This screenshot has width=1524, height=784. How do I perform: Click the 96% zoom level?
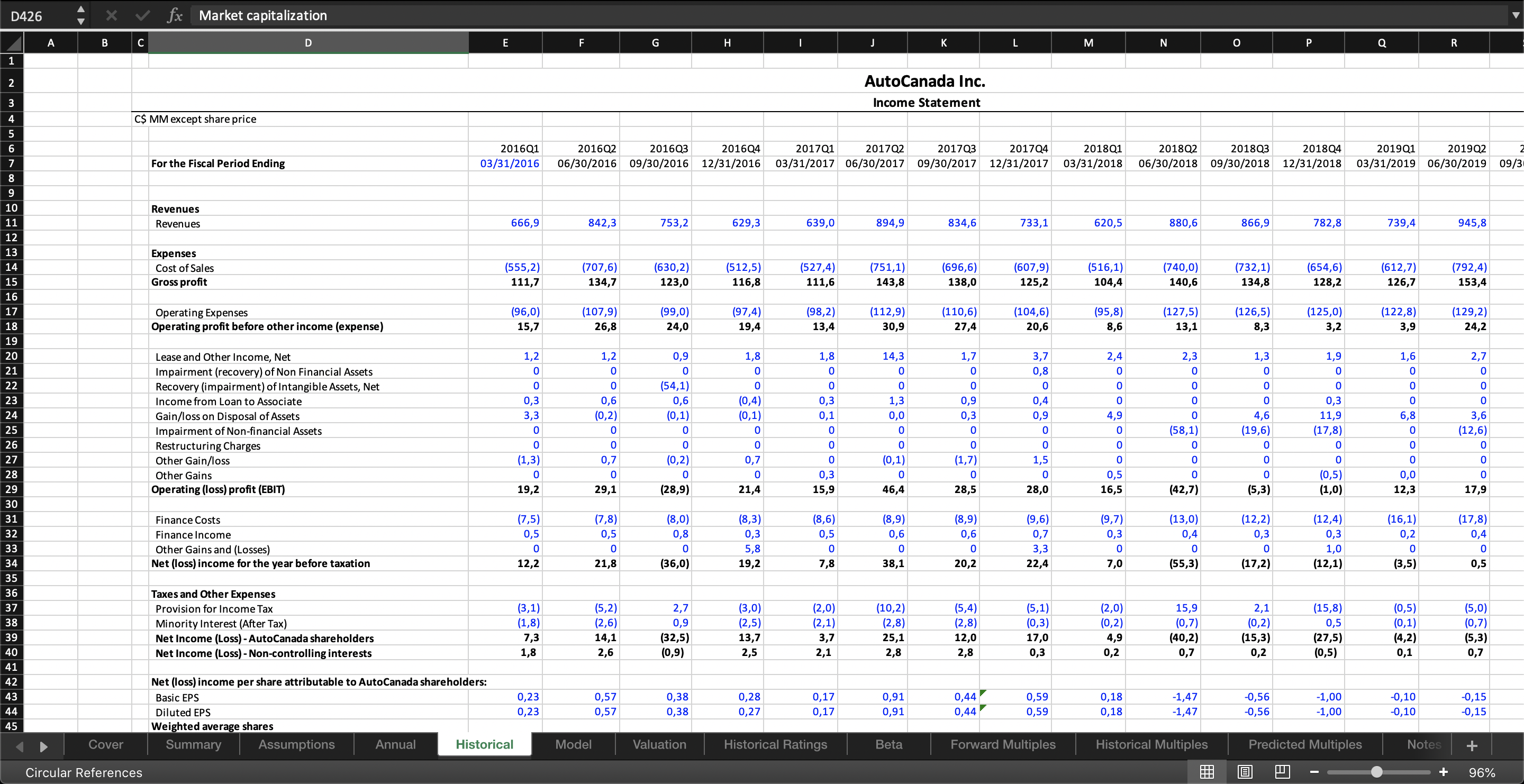[x=1482, y=772]
